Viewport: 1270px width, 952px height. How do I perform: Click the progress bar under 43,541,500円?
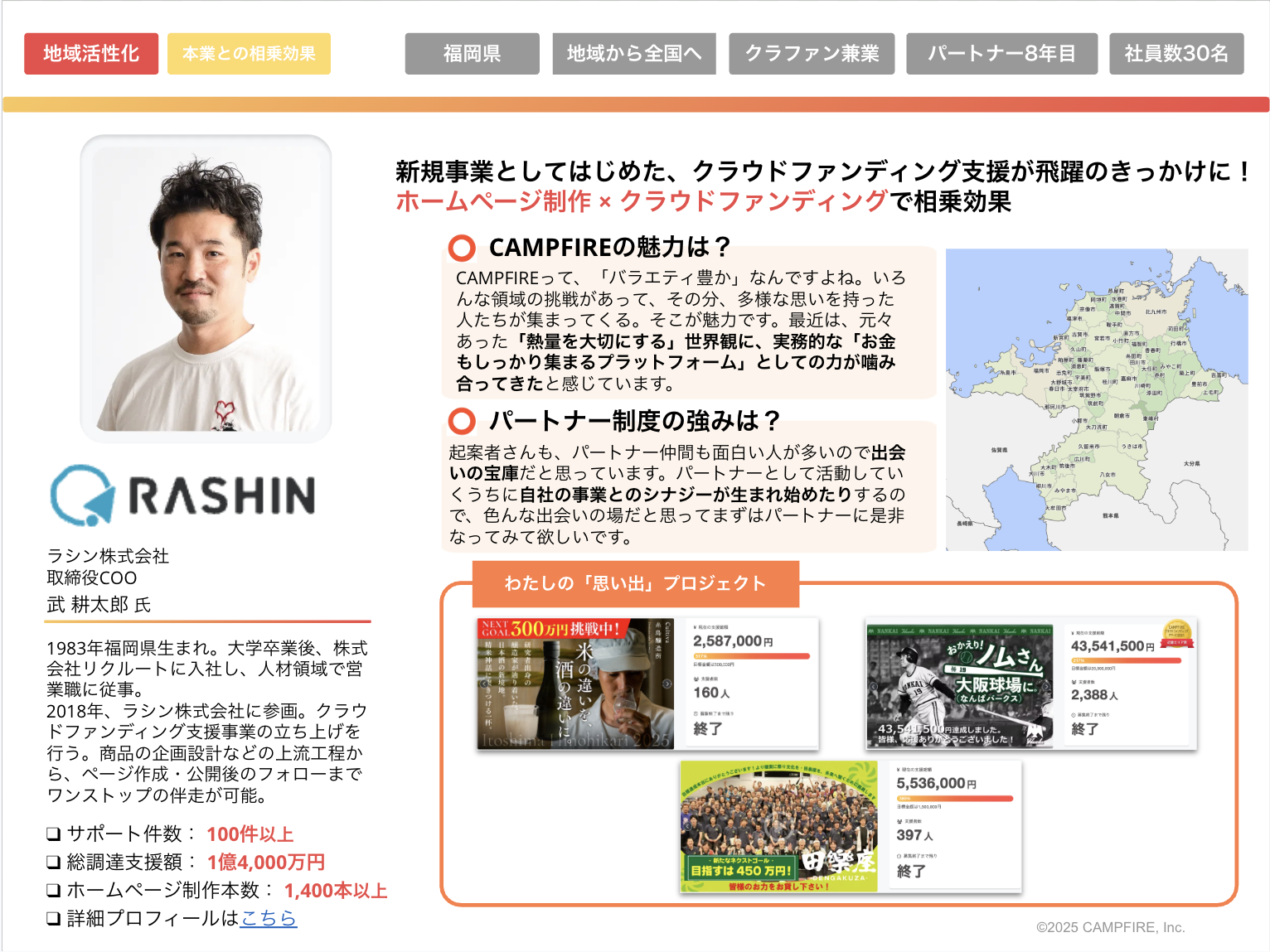pyautogui.click(x=1126, y=660)
